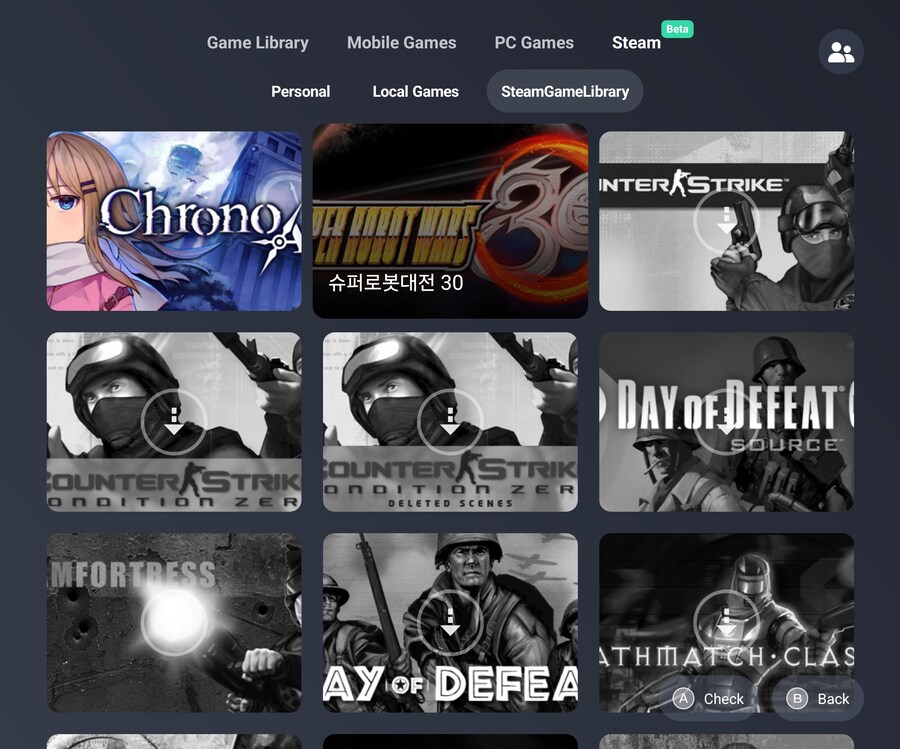Switch to the Mobile Games tab
The image size is (900, 749).
click(402, 42)
